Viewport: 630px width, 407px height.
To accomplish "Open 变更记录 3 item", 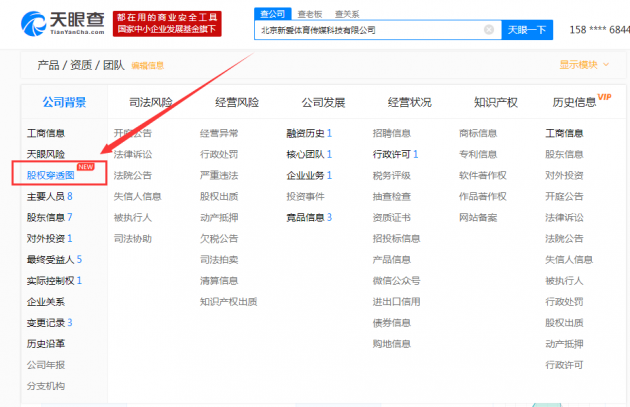I will tap(49, 323).
